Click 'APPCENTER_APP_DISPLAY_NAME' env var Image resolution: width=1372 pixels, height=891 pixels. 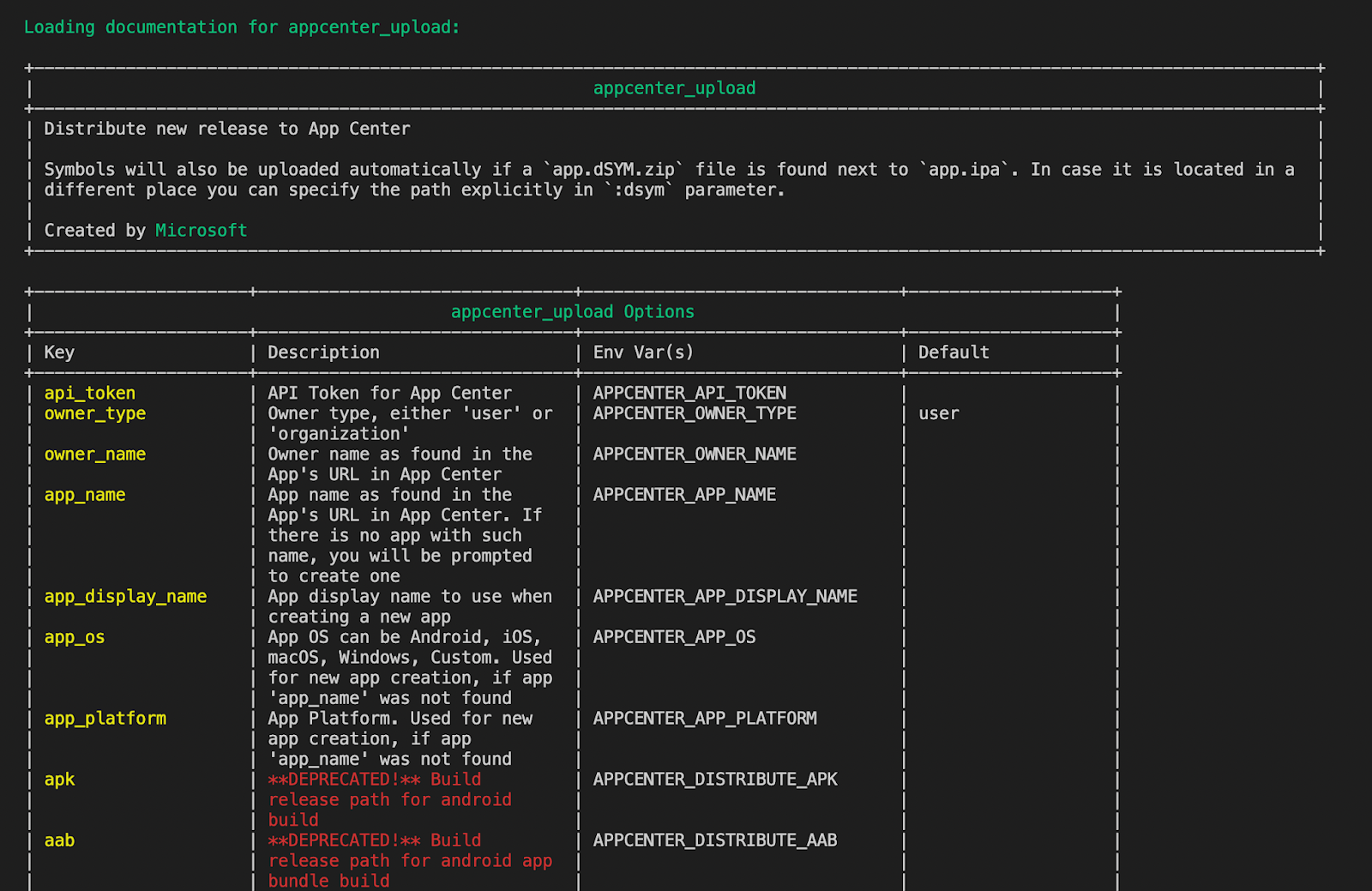[725, 597]
